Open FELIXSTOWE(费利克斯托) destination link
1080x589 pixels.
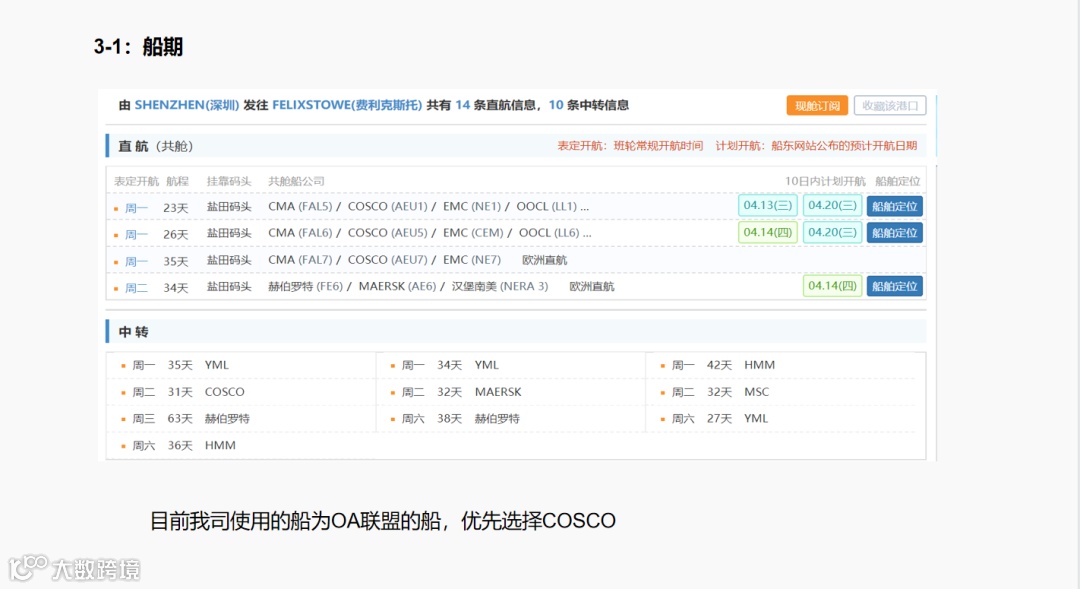[347, 105]
